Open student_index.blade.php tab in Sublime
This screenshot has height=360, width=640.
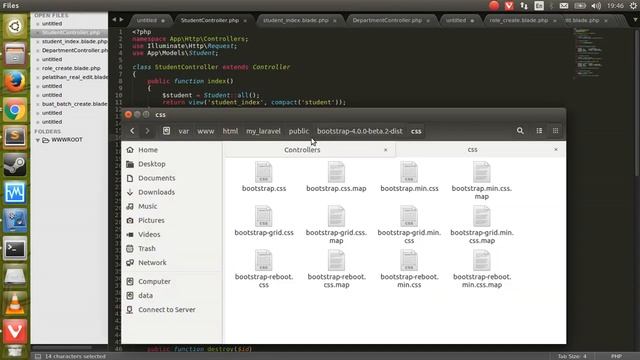(x=296, y=20)
